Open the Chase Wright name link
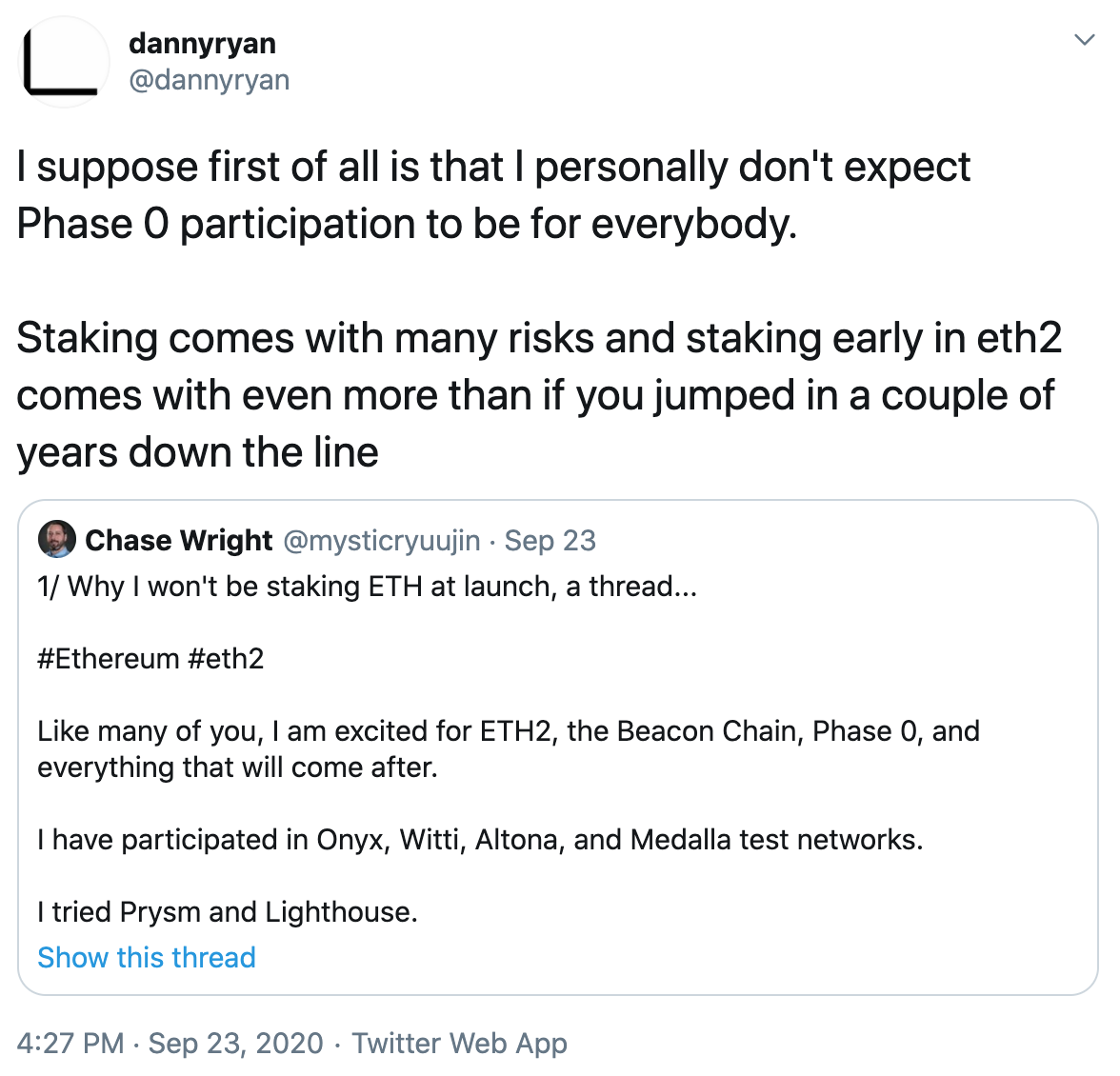 coord(179,540)
